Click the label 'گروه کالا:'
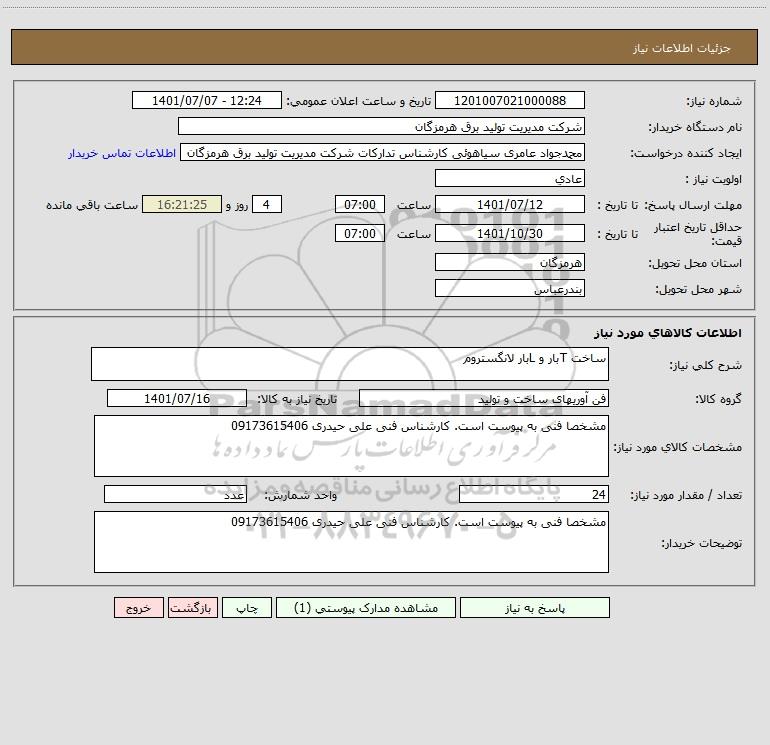The width and height of the screenshot is (770, 745). pyautogui.click(x=718, y=399)
